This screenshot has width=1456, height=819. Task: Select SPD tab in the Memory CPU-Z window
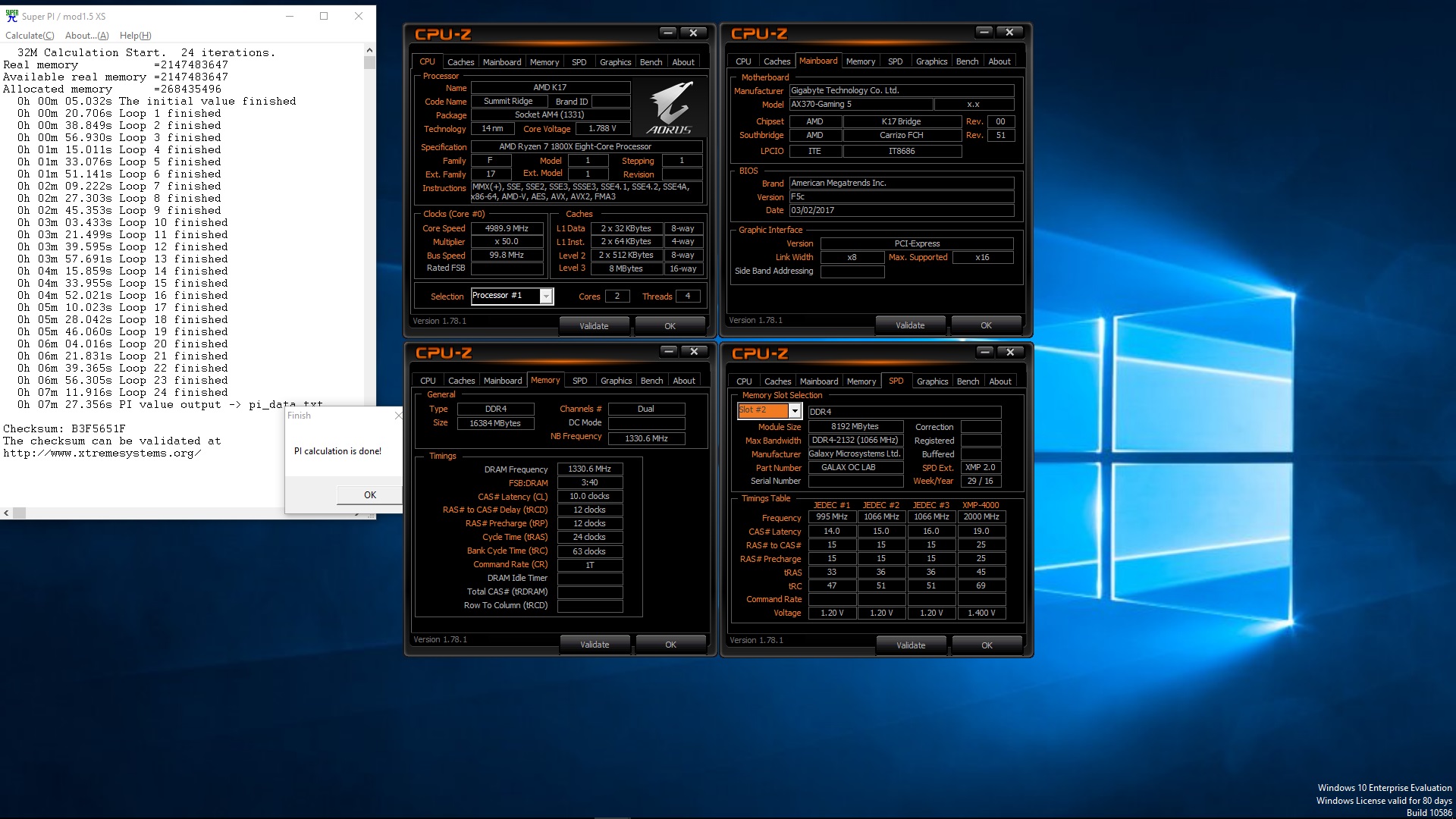[580, 381]
